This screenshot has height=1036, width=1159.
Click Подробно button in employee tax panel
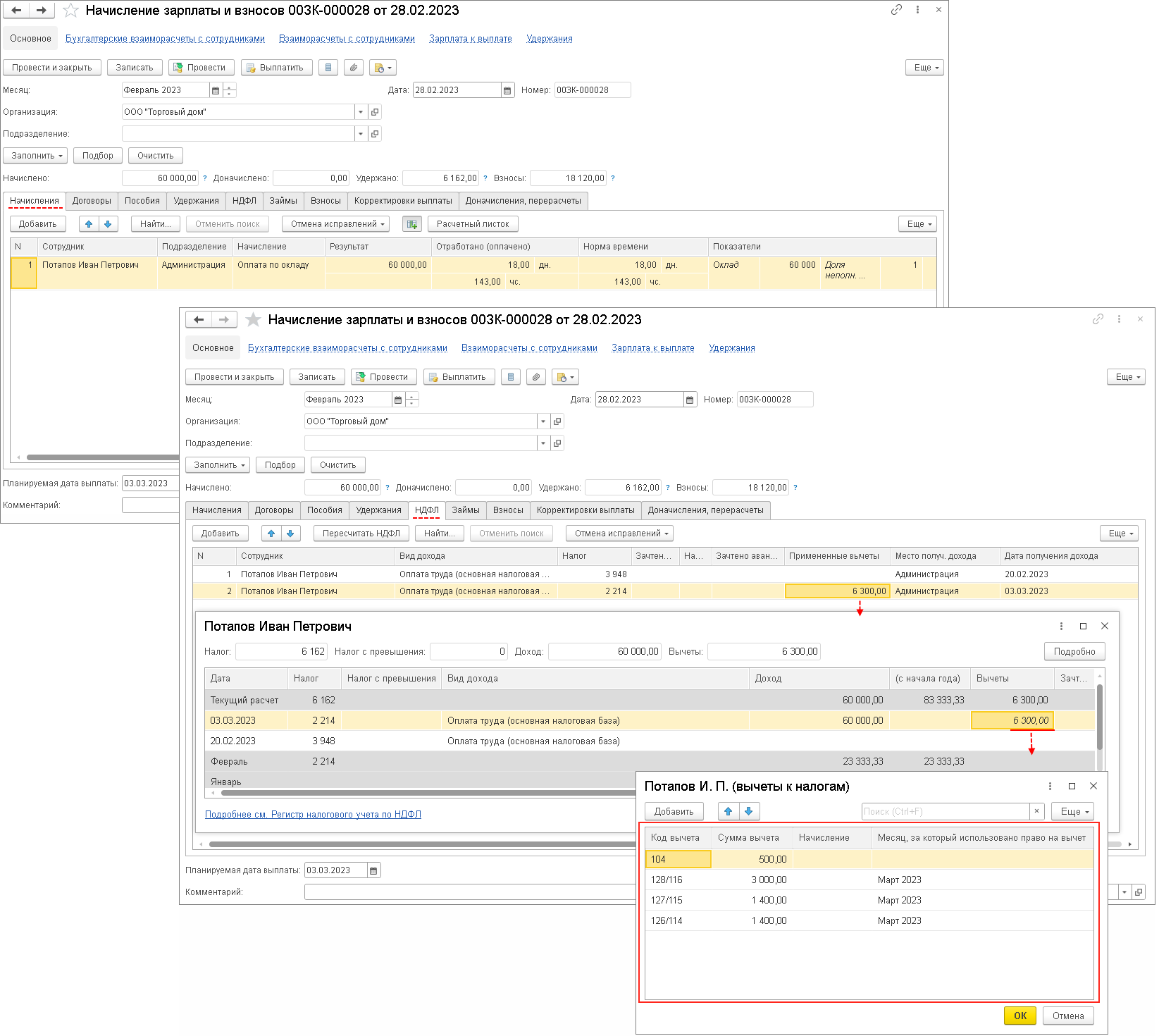(1074, 652)
